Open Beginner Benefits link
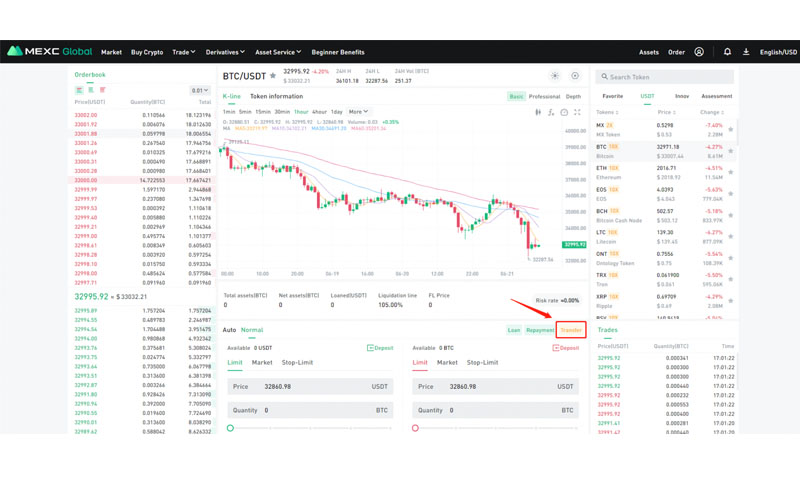Screen dimensions: 800x492 tap(338, 52)
